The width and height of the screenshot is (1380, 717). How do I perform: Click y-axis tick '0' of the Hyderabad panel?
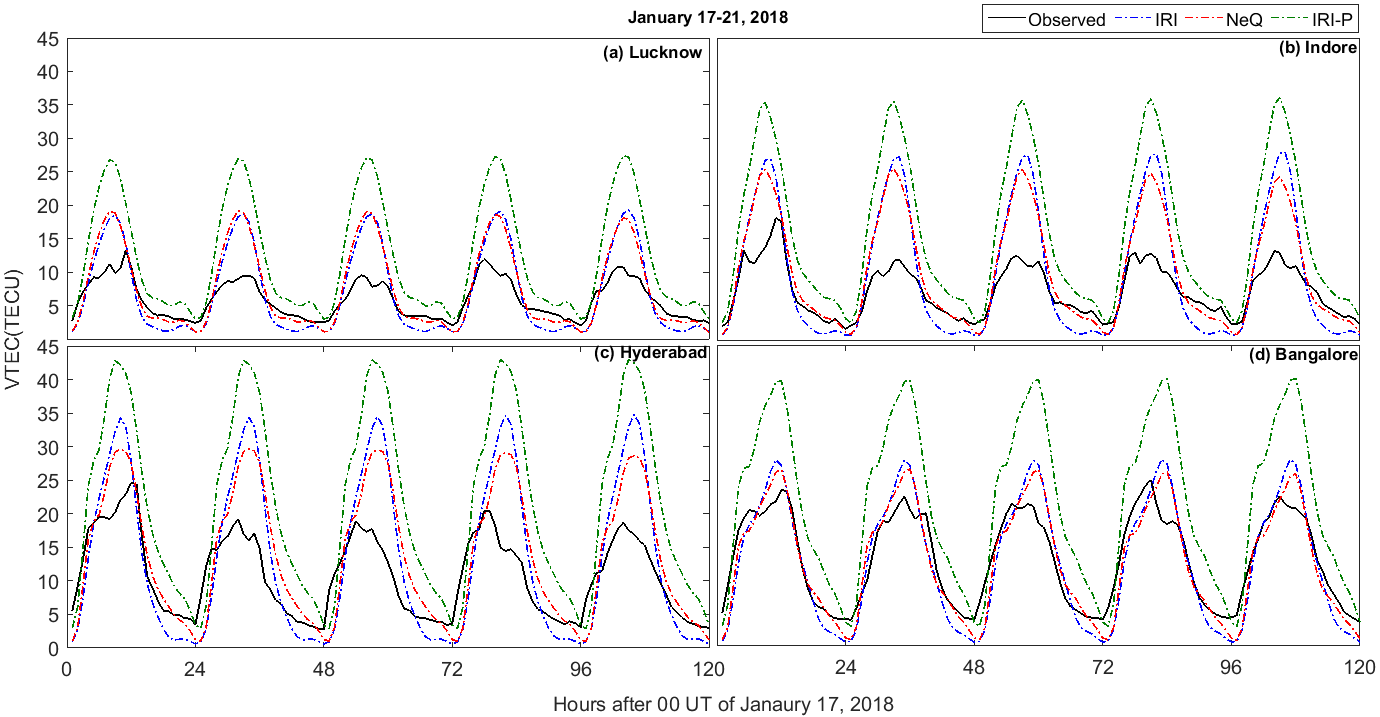pos(54,648)
